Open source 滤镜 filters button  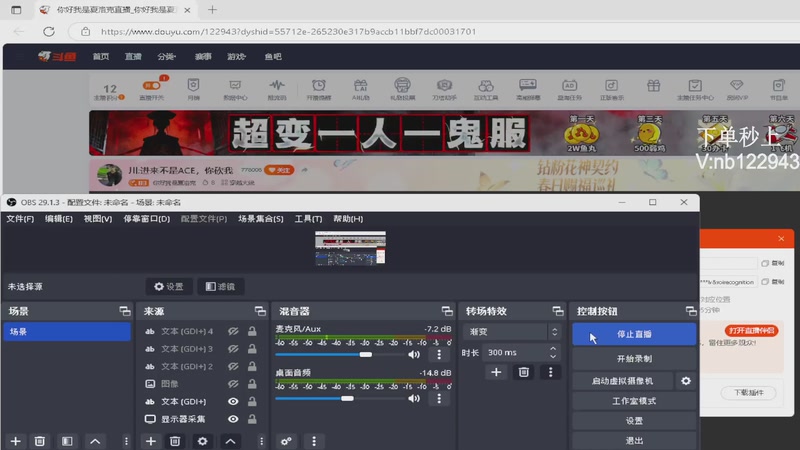(220, 287)
